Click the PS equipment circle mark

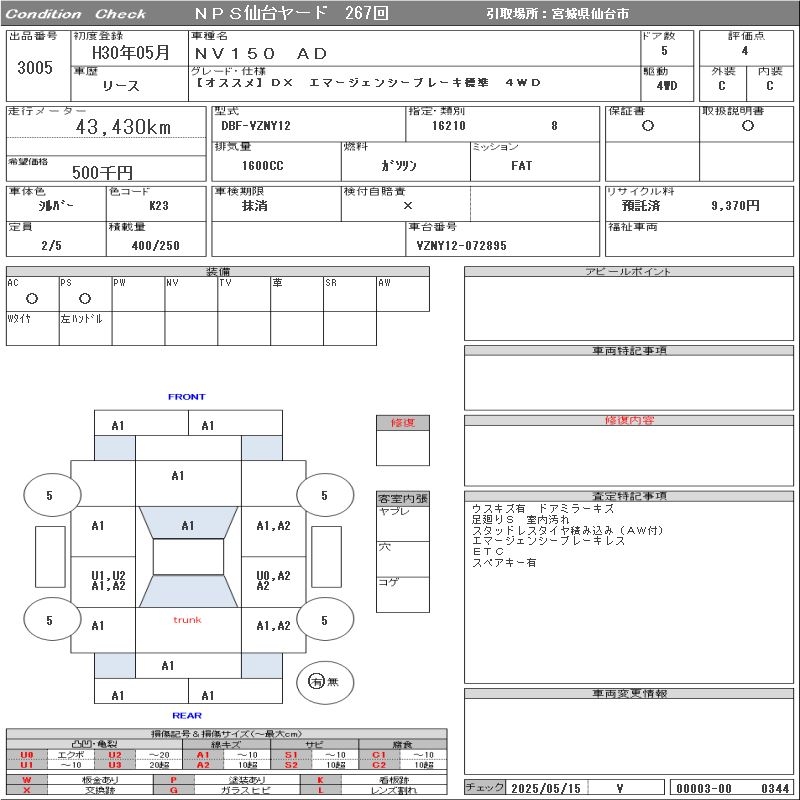[x=84, y=298]
